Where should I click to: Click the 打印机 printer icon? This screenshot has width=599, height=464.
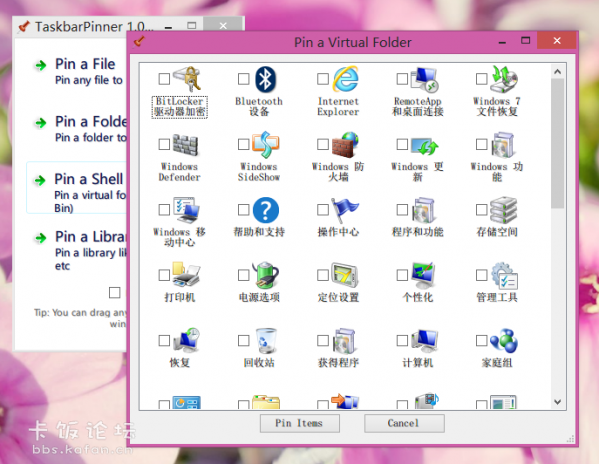tap(186, 275)
